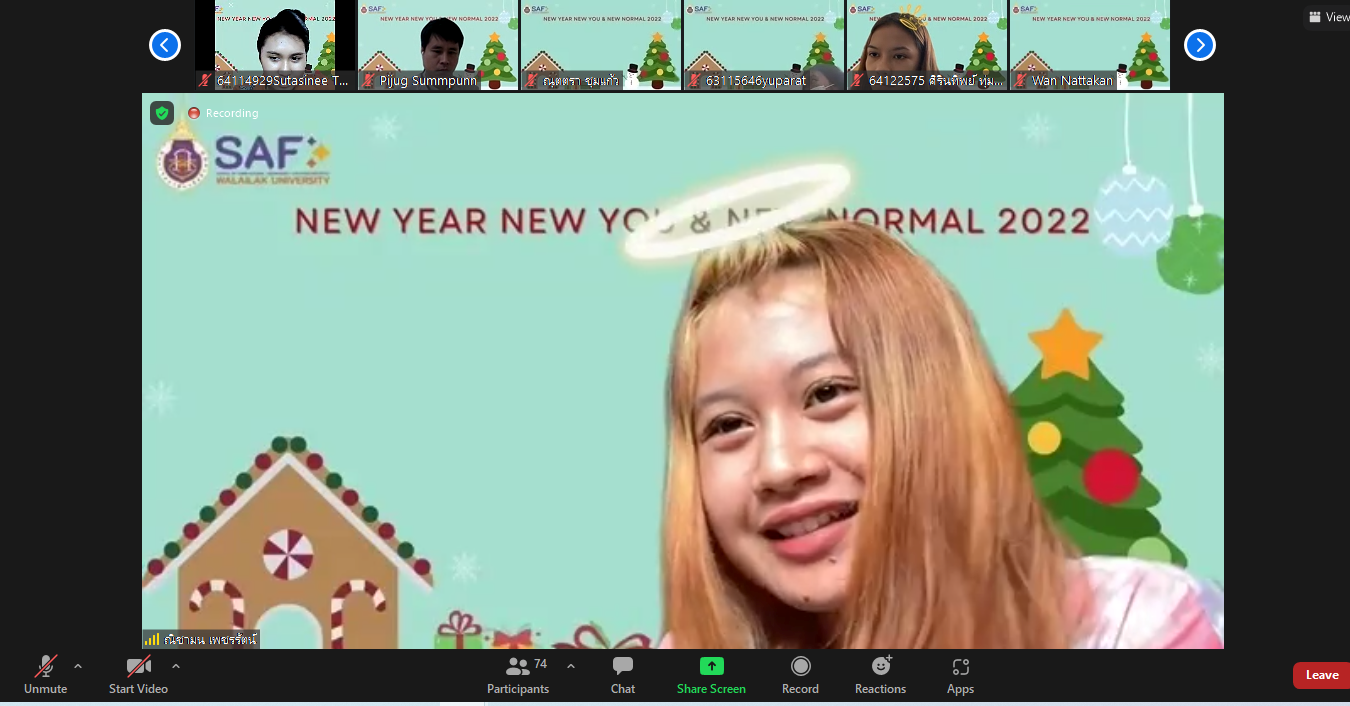Expand the options arrow beside Participants
The width and height of the screenshot is (1350, 706).
tap(571, 666)
